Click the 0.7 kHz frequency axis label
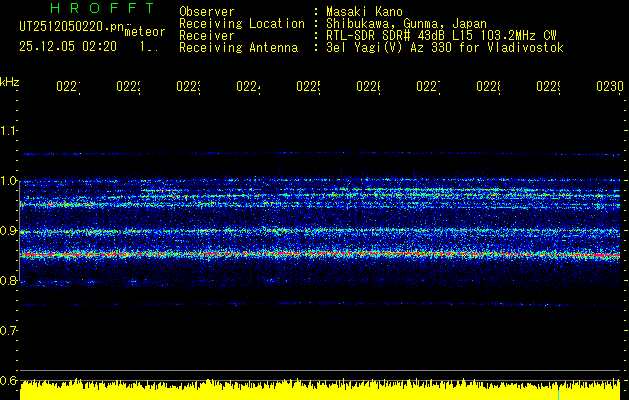The image size is (629, 400). point(8,331)
